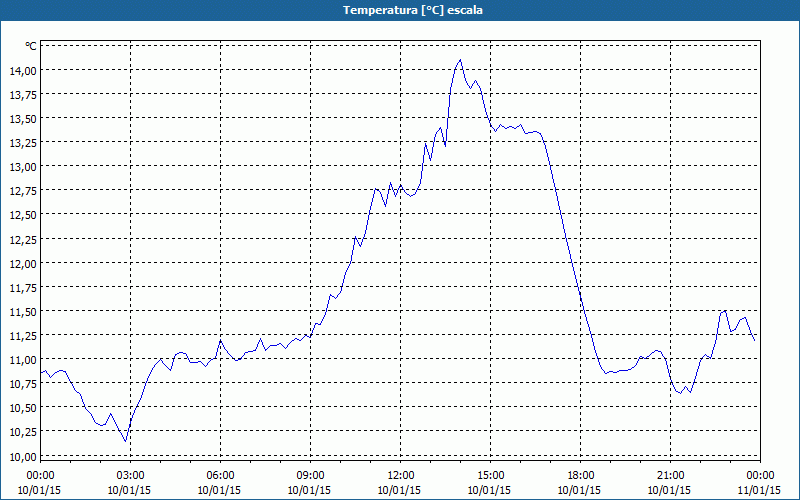Select the 14,00 y-axis label
Viewport: 800px width, 500px height.
[x=23, y=70]
